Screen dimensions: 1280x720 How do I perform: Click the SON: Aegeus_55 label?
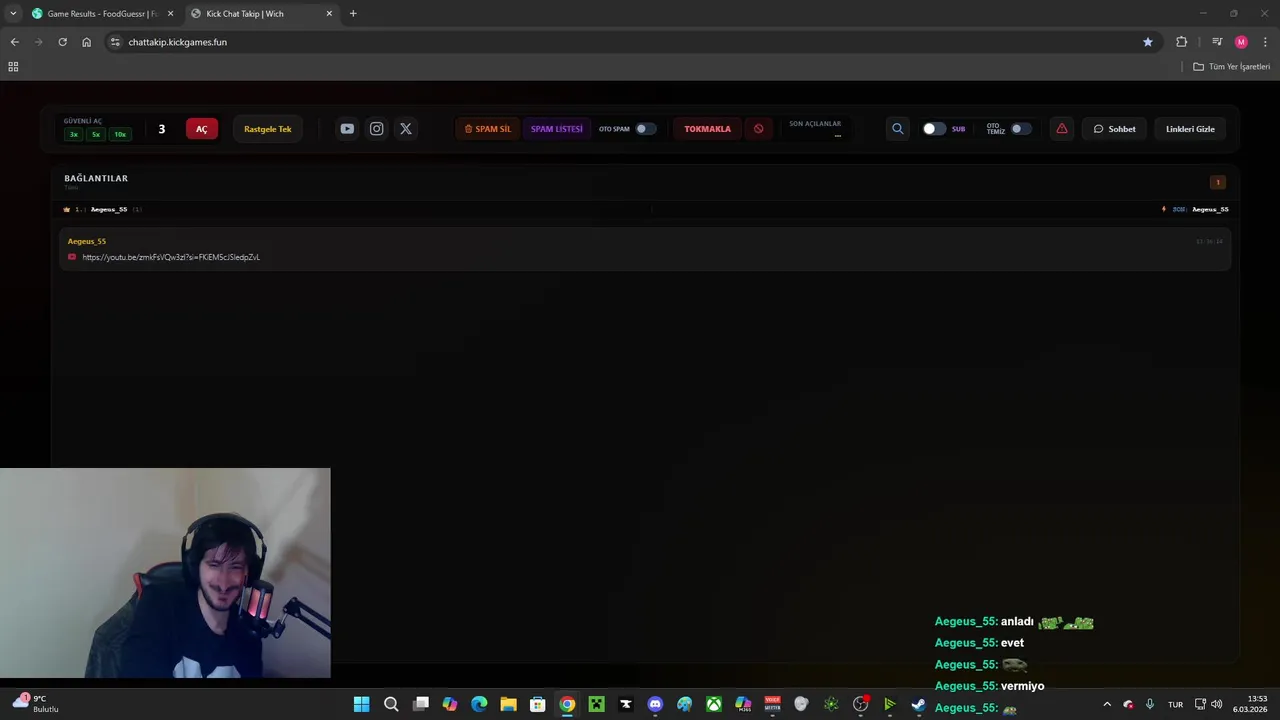point(1200,209)
